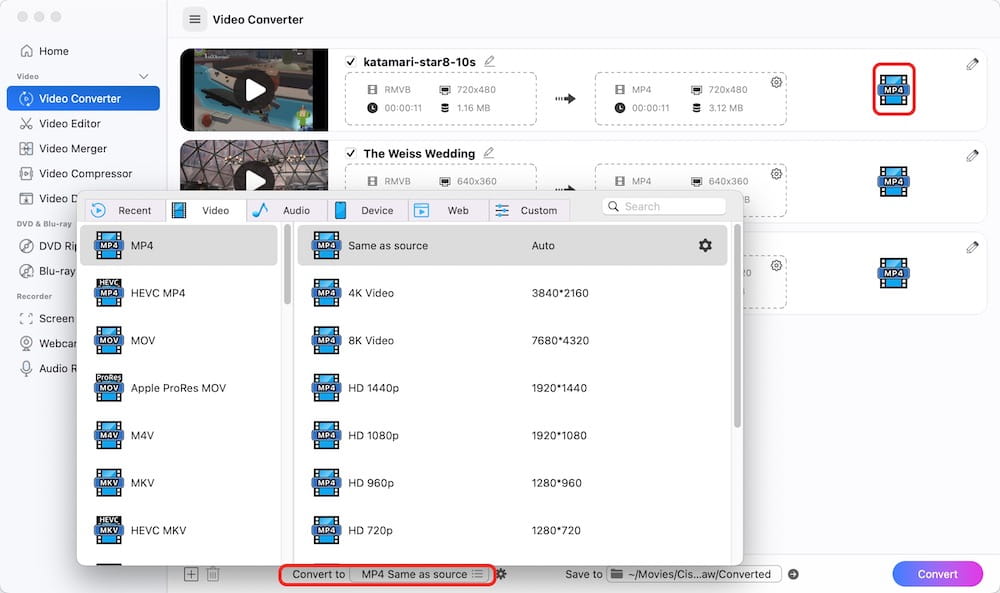Image resolution: width=1000 pixels, height=593 pixels.
Task: Open Blu-ray item in sidebar
Action: [48, 271]
